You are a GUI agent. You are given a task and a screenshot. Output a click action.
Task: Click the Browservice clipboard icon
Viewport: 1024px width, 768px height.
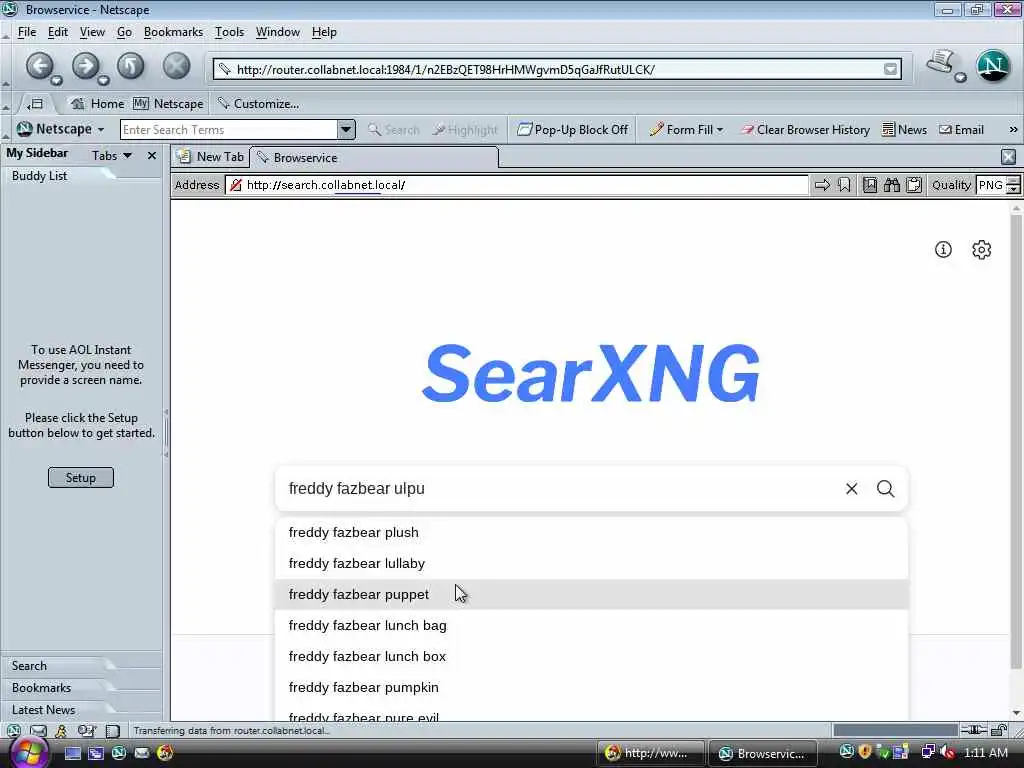point(914,185)
